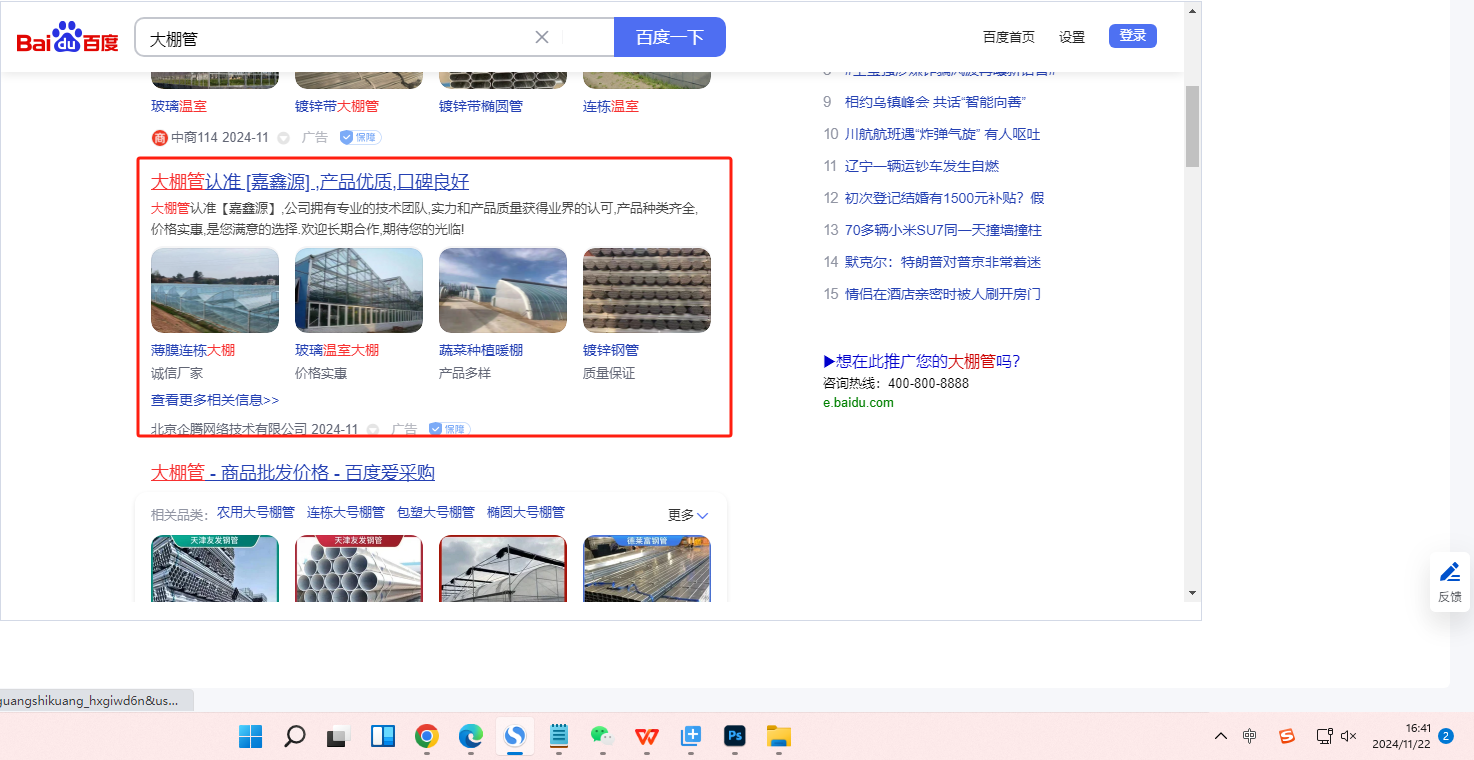This screenshot has height=760, width=1474.
Task: Open Google Chrome from the taskbar
Action: 427,737
